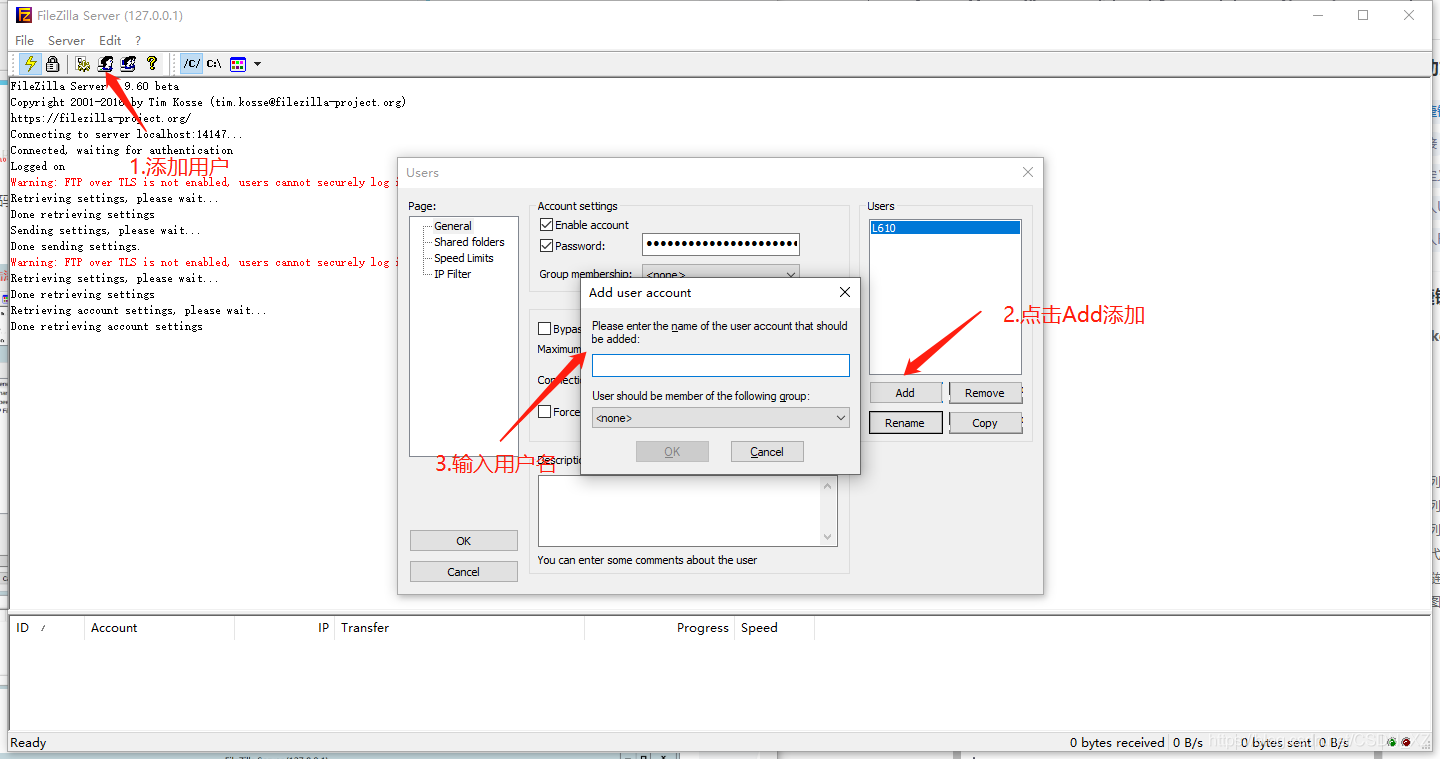Click the Transfer column header
Screen dimensions: 1440x759
[x=460, y=628]
